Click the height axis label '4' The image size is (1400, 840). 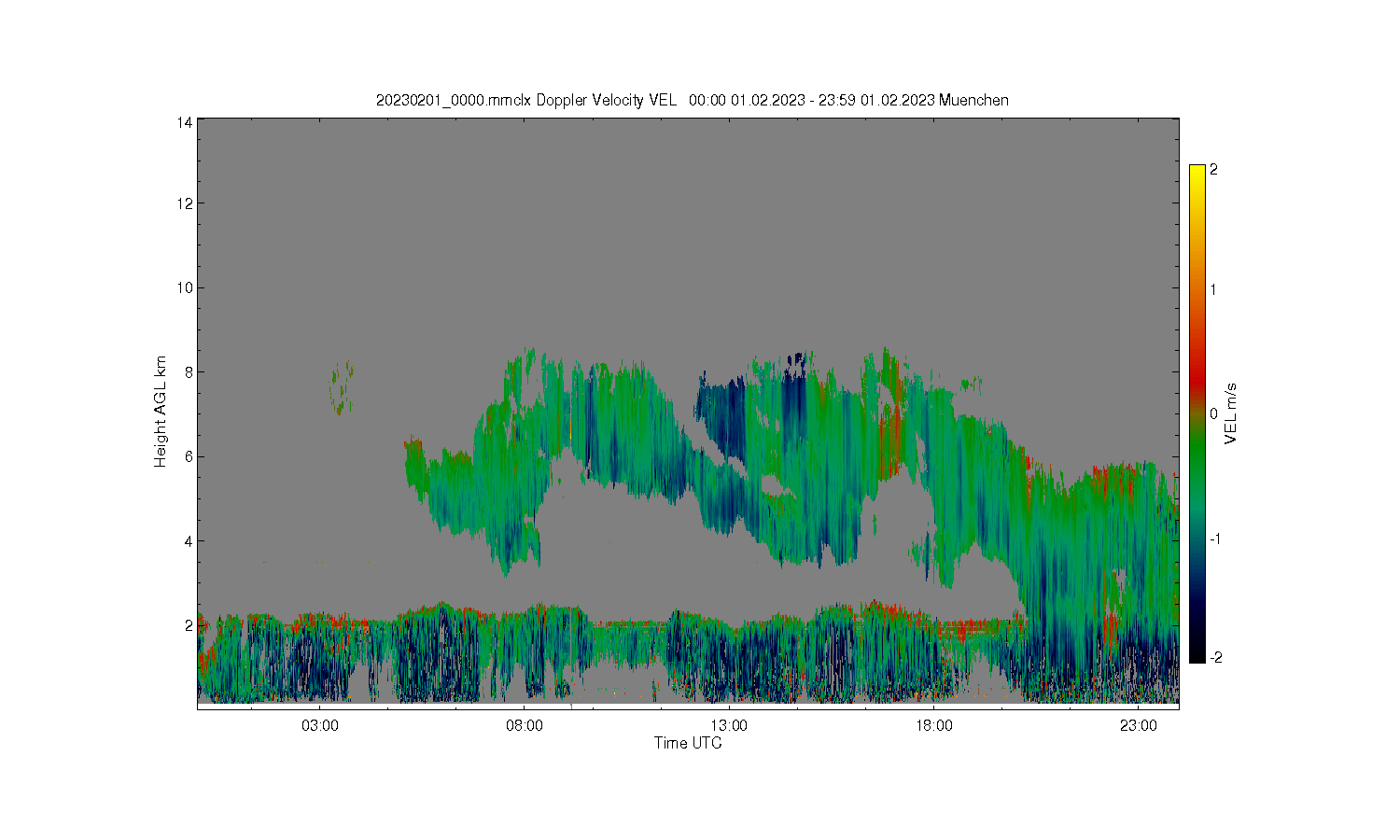[x=189, y=540]
